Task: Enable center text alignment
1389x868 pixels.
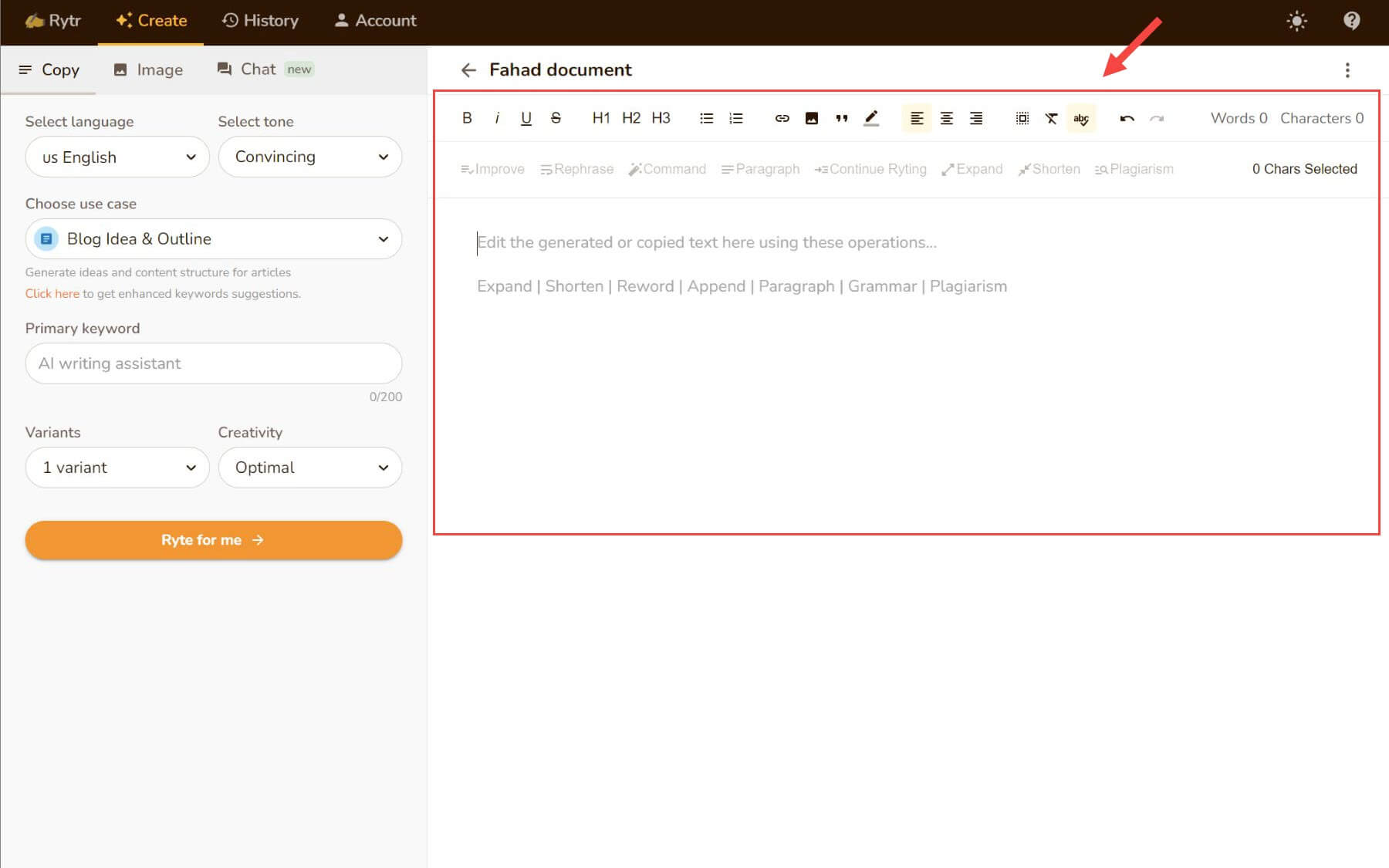Action: [x=946, y=118]
